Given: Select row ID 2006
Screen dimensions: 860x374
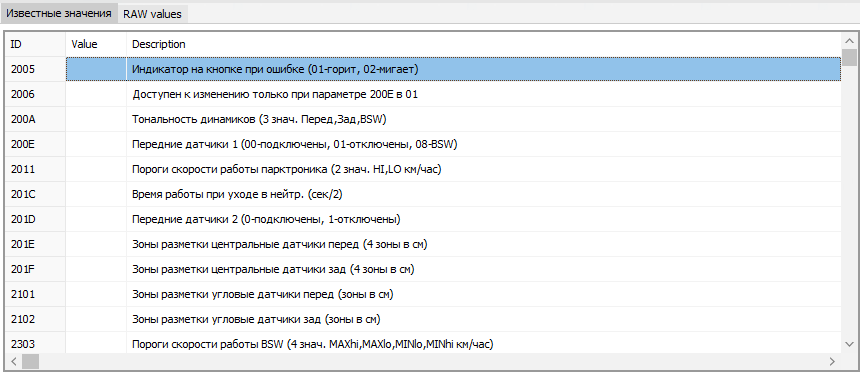Looking at the screenshot, I should click(x=423, y=94).
